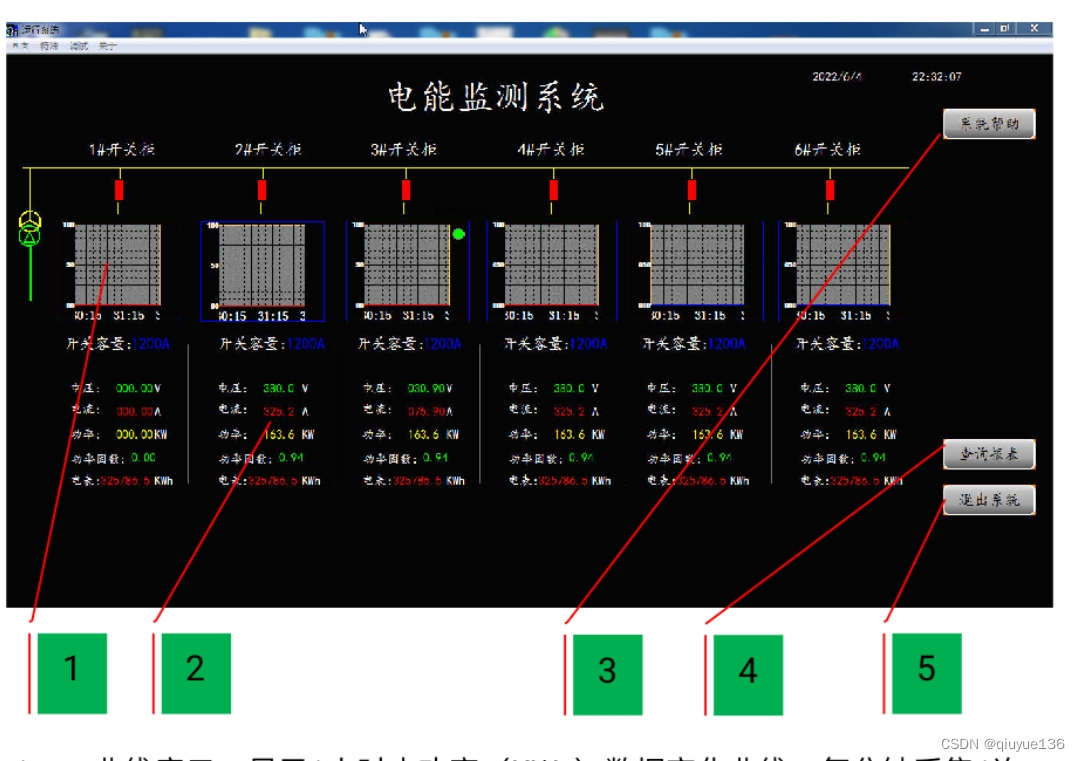Click the 1# cabinet red breaker icon
The width and height of the screenshot is (1080, 761).
120,188
